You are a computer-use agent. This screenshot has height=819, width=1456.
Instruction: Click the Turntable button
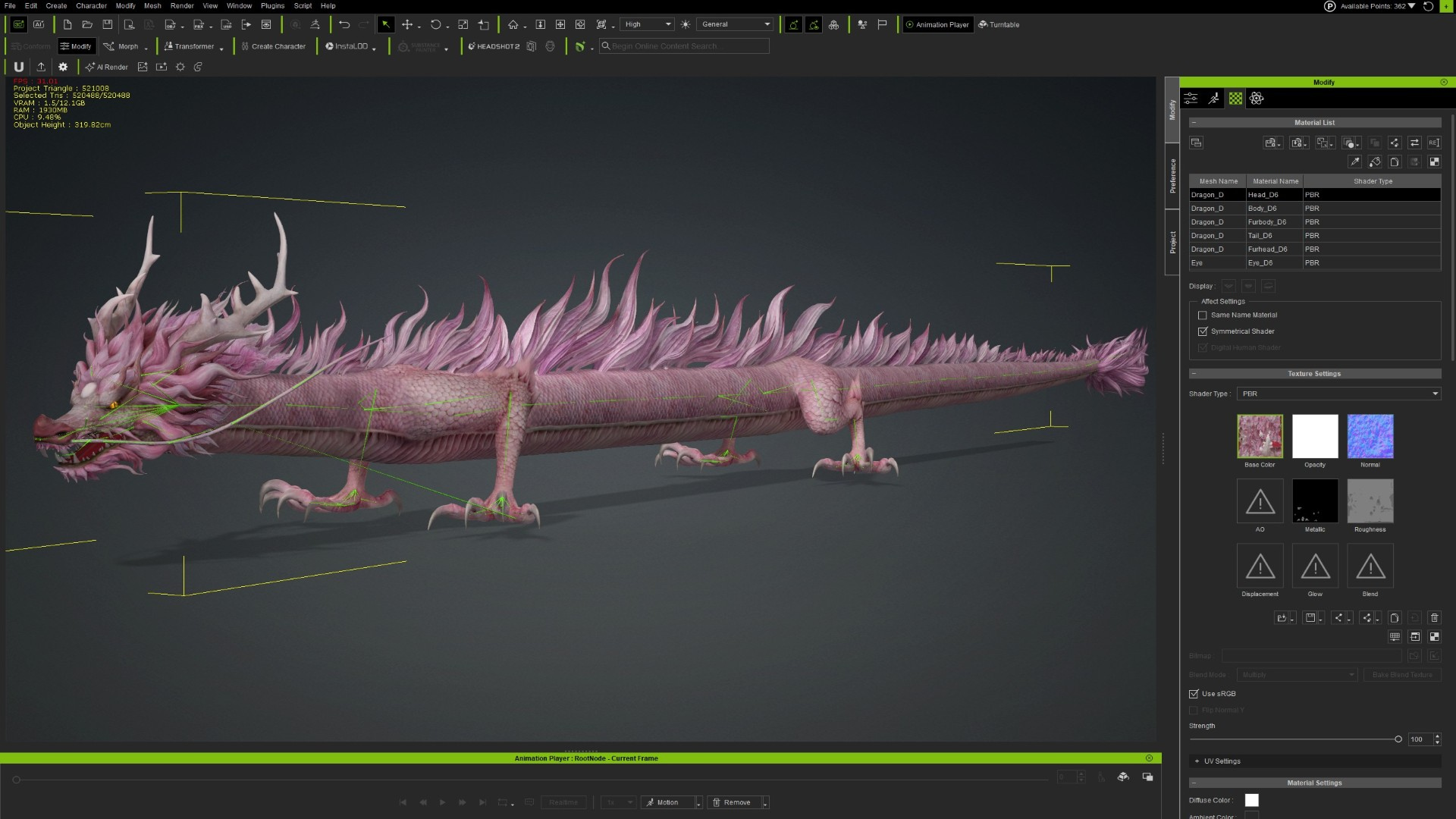[x=999, y=24]
